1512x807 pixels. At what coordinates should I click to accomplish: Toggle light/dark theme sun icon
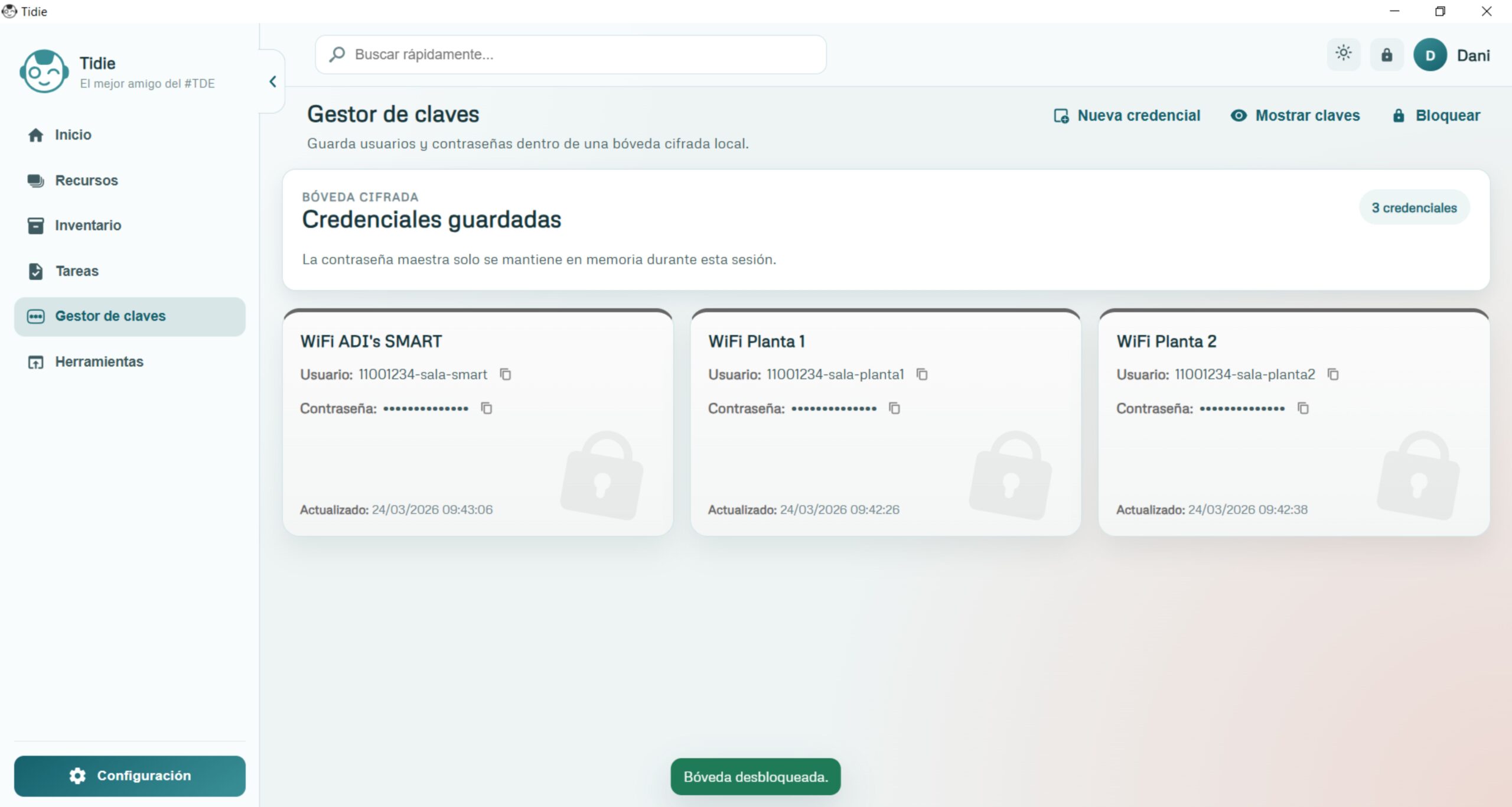click(x=1344, y=54)
